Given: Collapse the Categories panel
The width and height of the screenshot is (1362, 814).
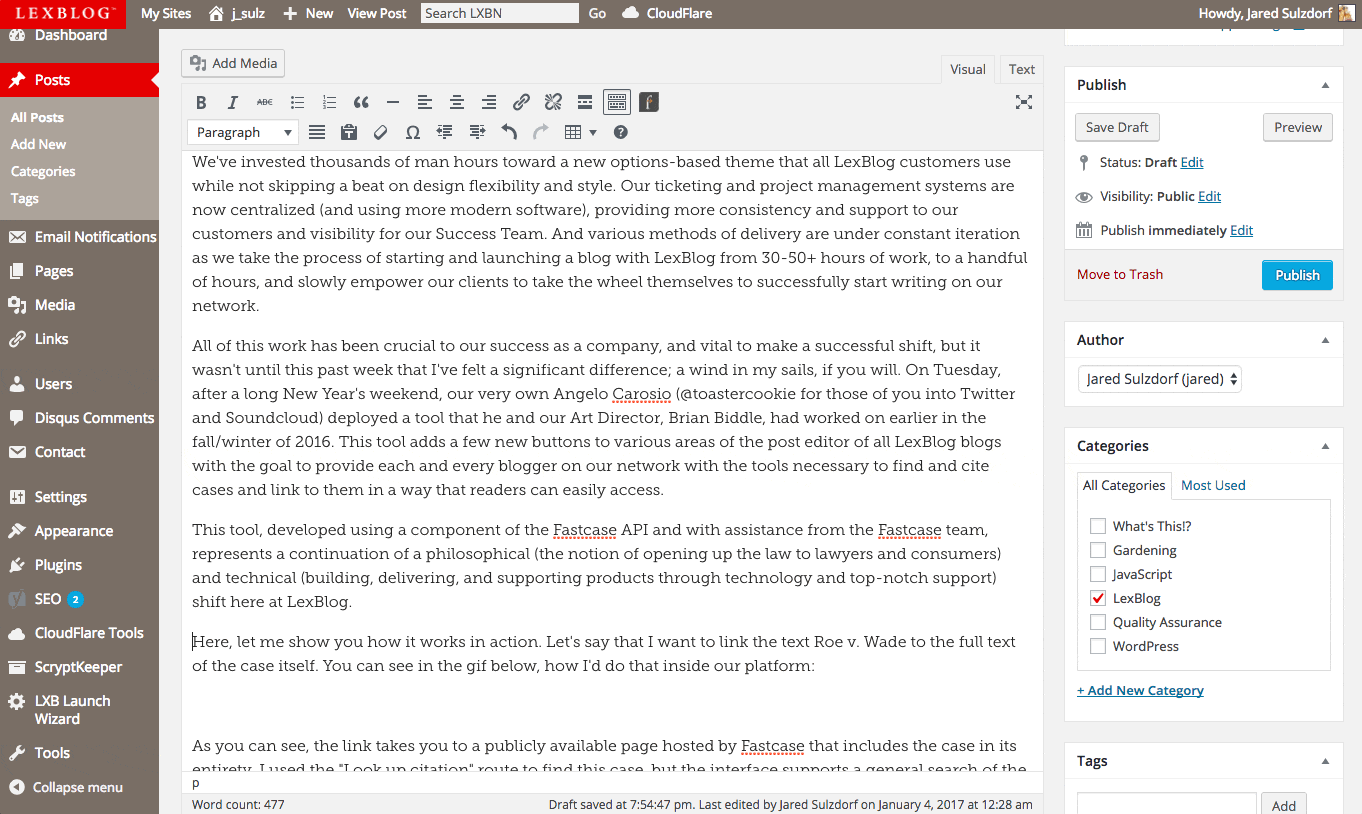Looking at the screenshot, I should (1326, 446).
